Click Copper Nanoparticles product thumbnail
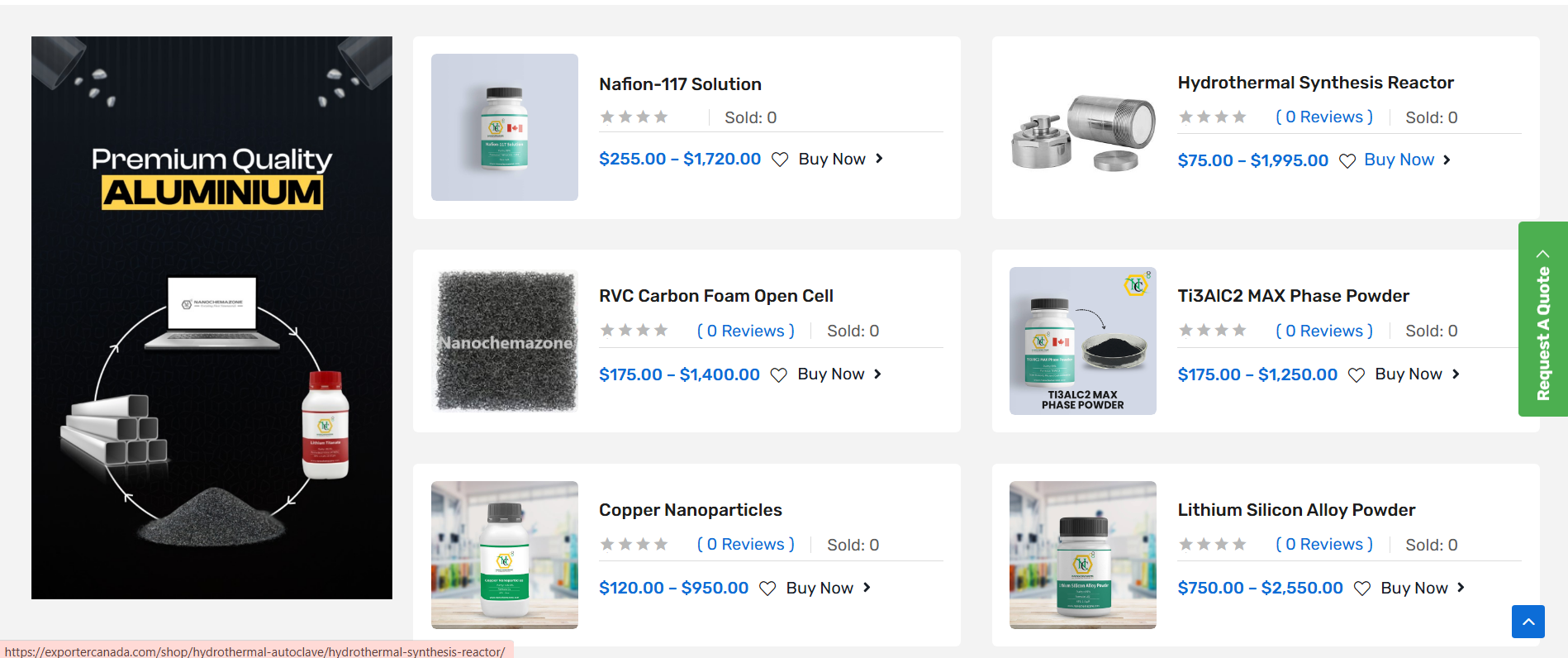The width and height of the screenshot is (1568, 658). coord(505,555)
